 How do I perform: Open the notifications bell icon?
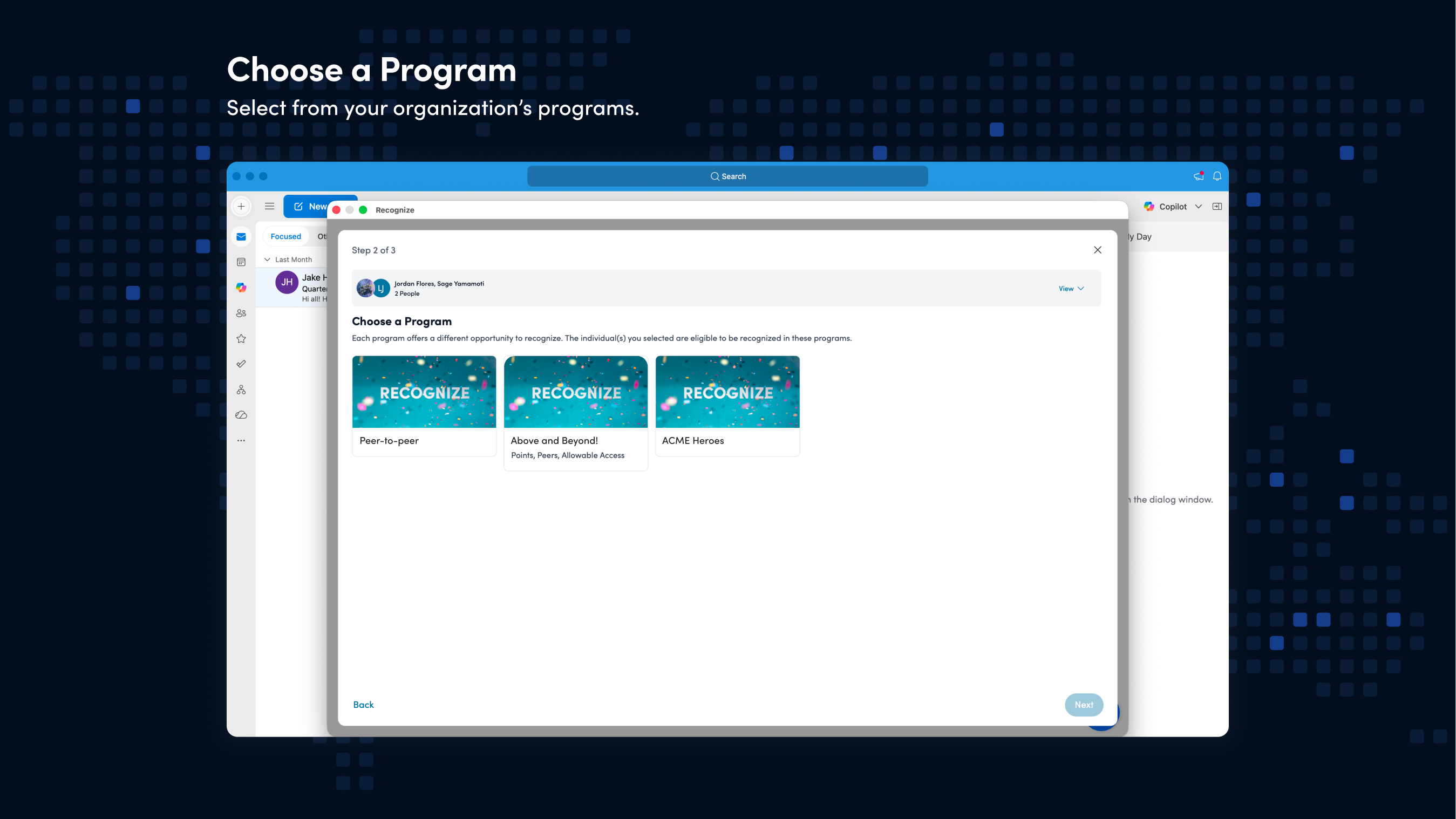pyautogui.click(x=1217, y=176)
